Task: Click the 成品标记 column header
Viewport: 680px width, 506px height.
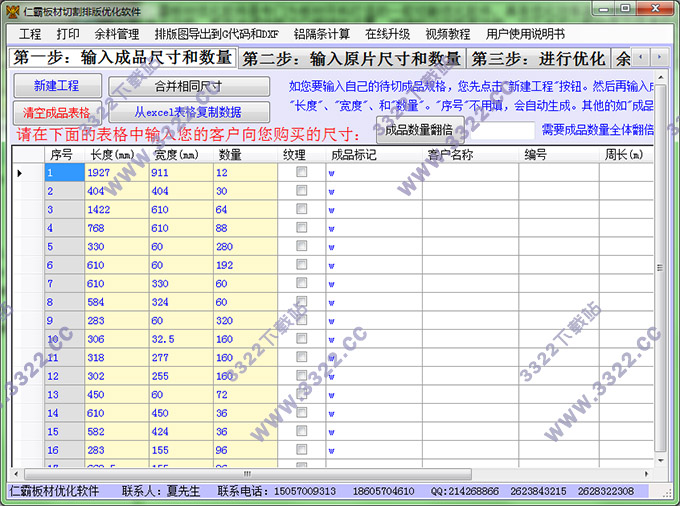Action: point(374,154)
